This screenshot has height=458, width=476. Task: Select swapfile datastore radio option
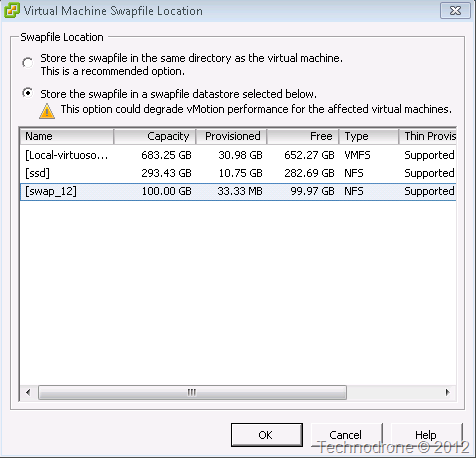point(28,93)
